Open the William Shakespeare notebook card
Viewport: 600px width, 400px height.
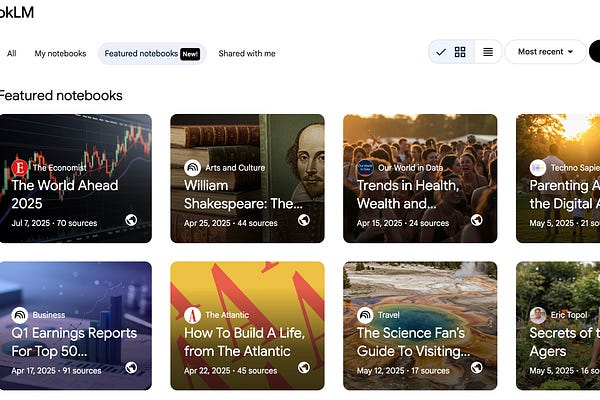(247, 178)
